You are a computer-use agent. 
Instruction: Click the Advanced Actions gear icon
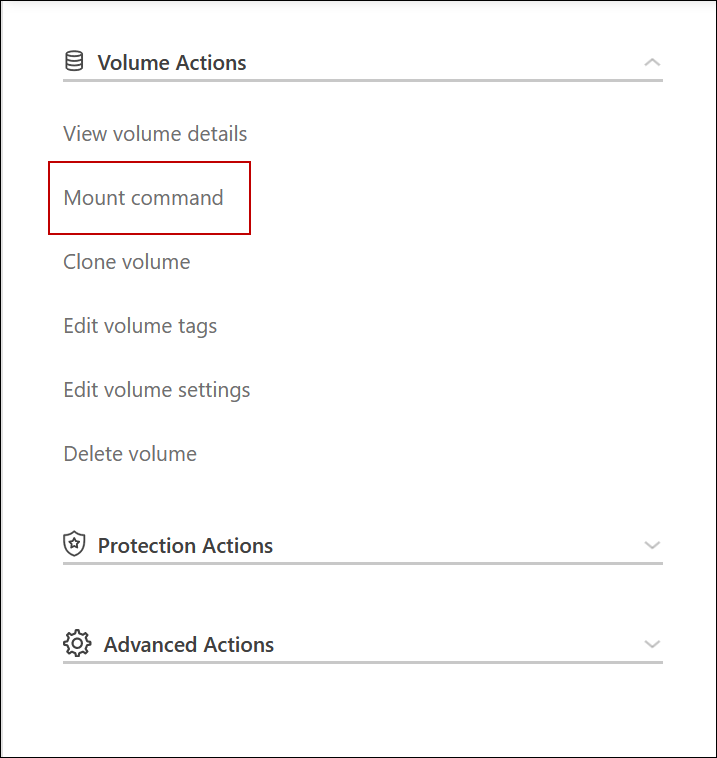(x=77, y=644)
